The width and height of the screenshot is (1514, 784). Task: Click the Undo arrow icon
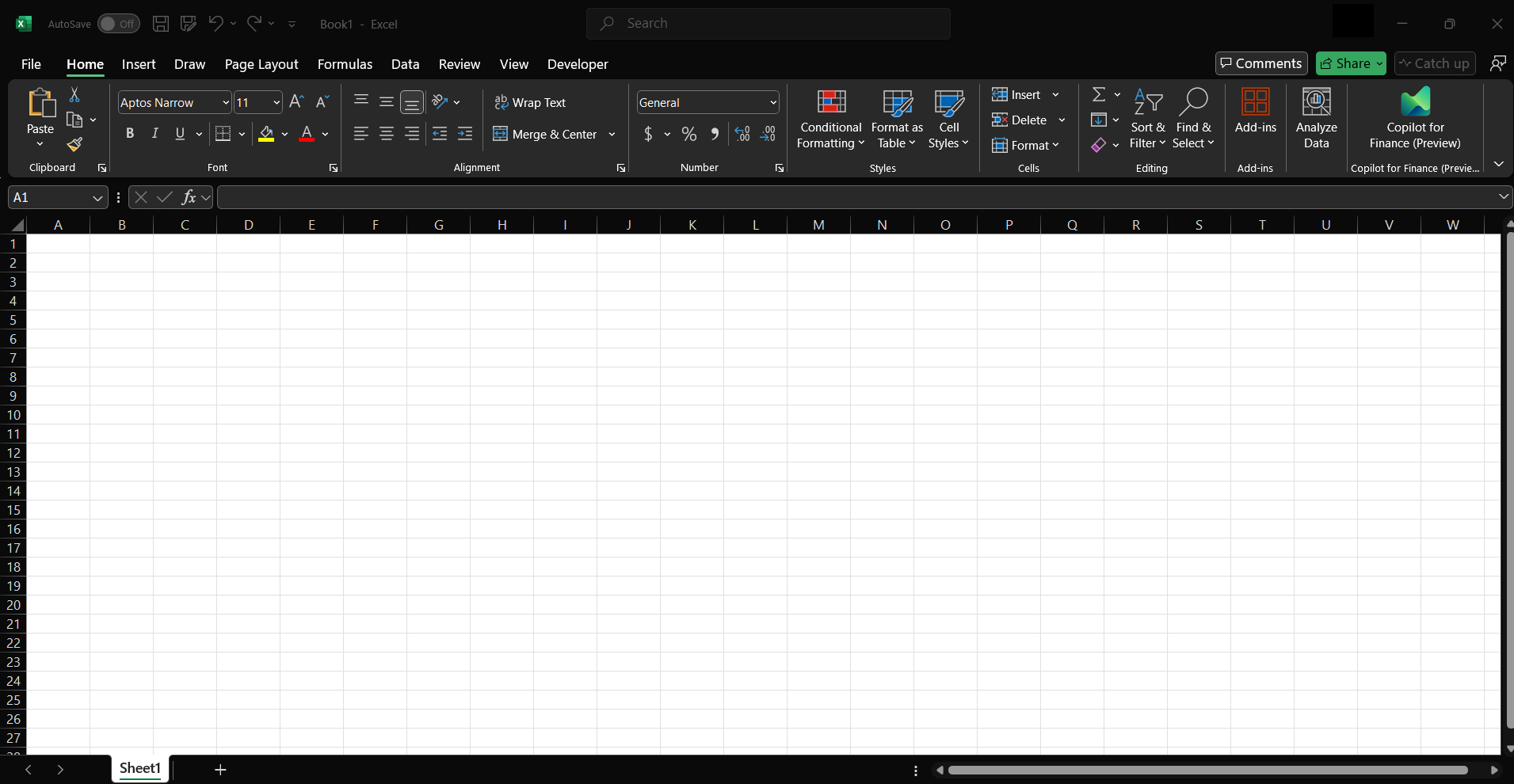pyautogui.click(x=215, y=24)
